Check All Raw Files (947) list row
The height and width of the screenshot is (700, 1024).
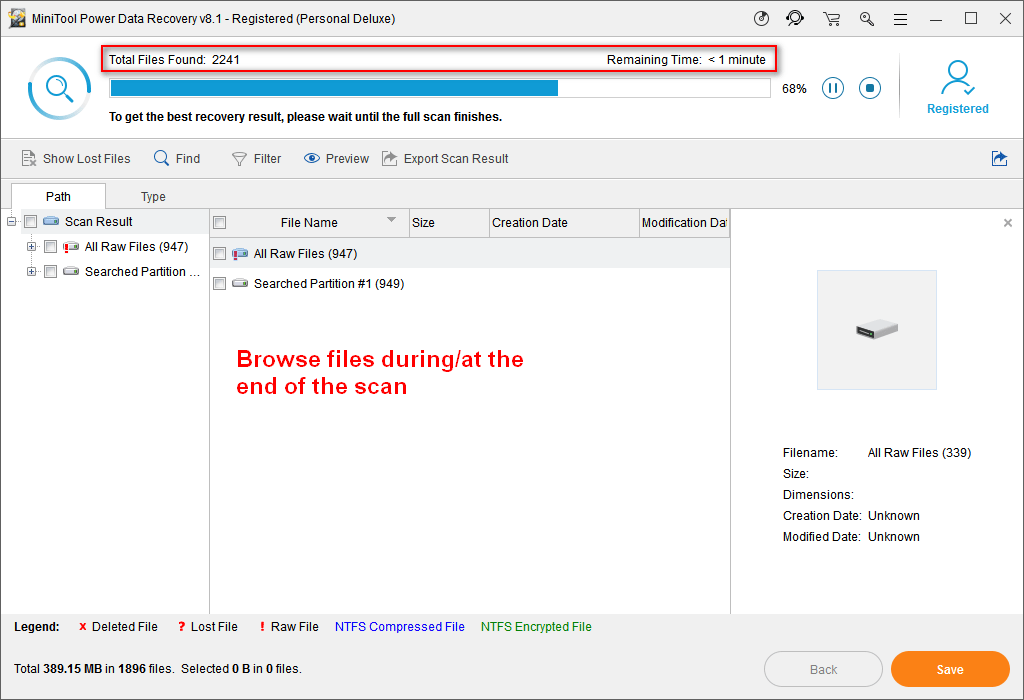[220, 253]
